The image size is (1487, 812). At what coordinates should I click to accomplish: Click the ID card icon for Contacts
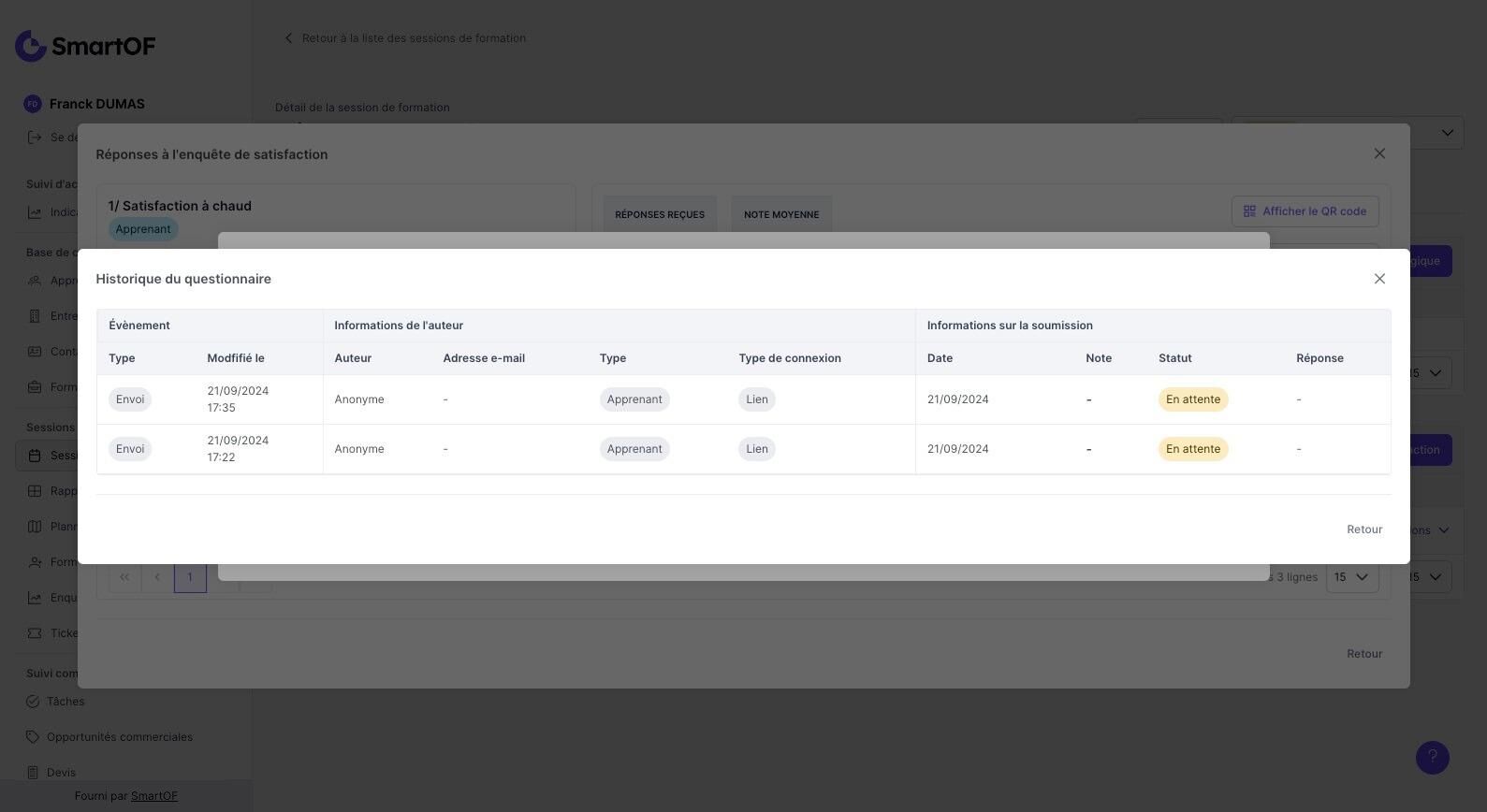(x=35, y=352)
